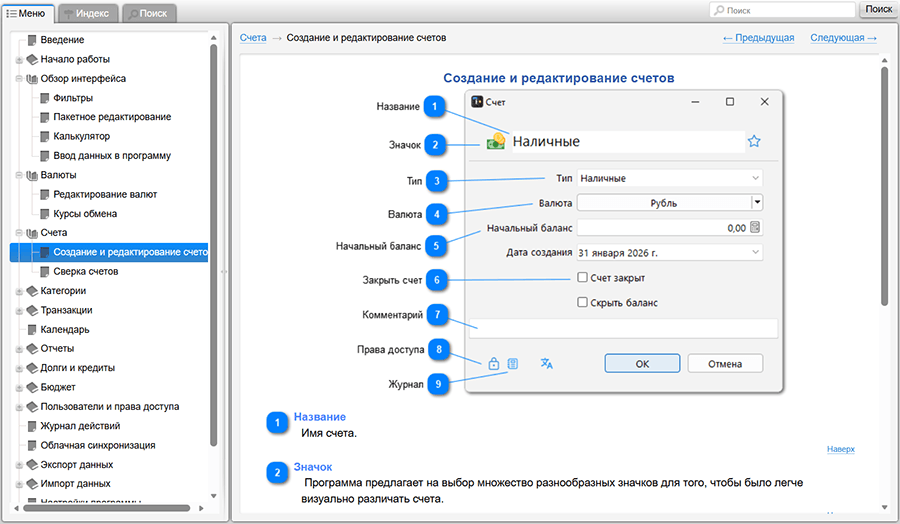Click the favorite star icon in account dialog
The image size is (900, 524).
[754, 141]
